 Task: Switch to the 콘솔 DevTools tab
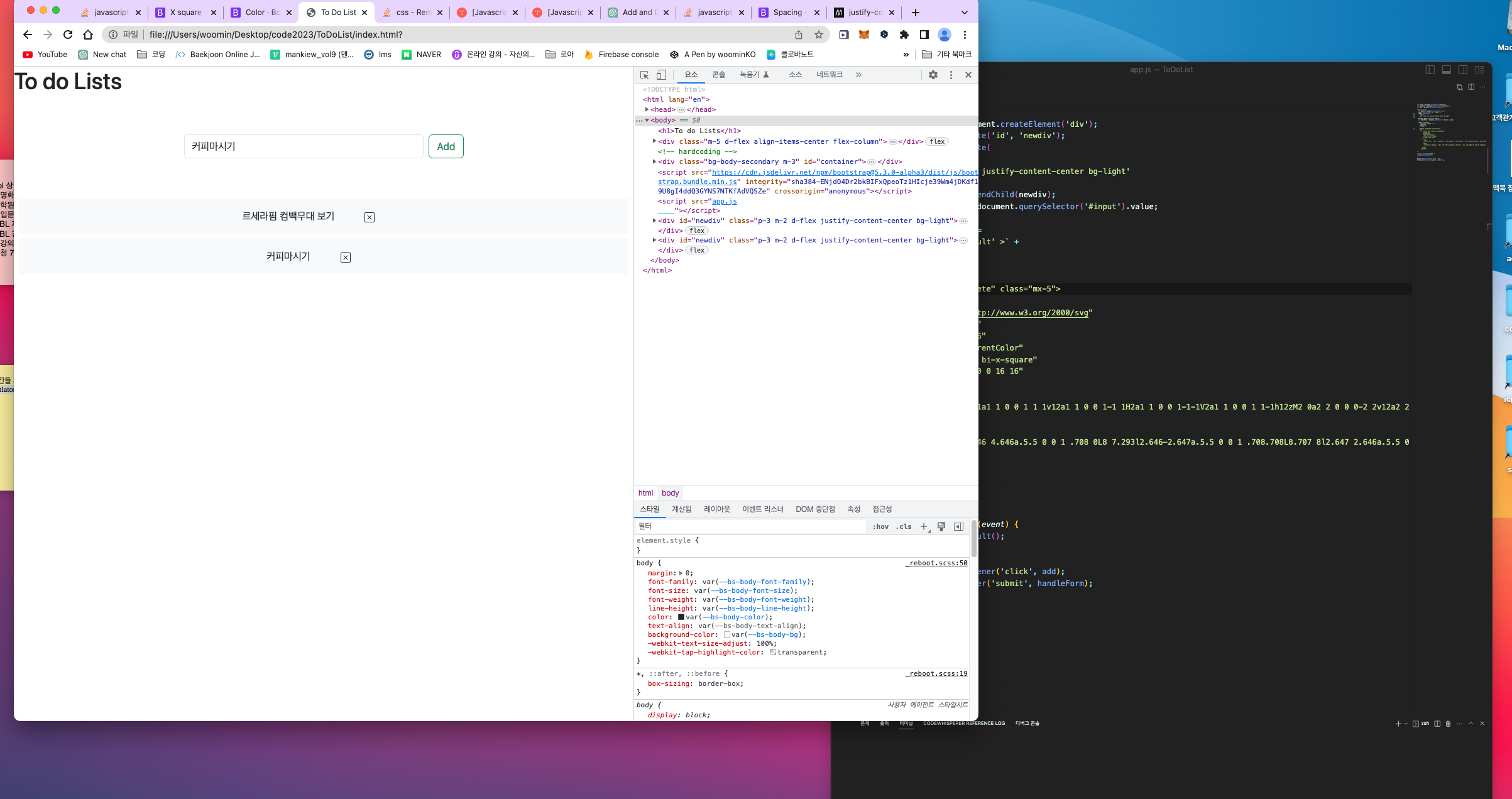719,75
